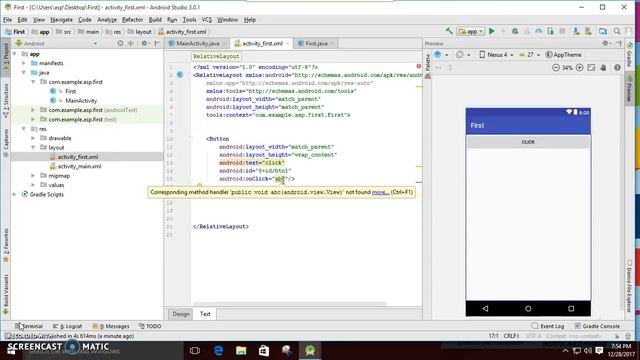
Task: Run the app with green play button
Action: (x=492, y=31)
